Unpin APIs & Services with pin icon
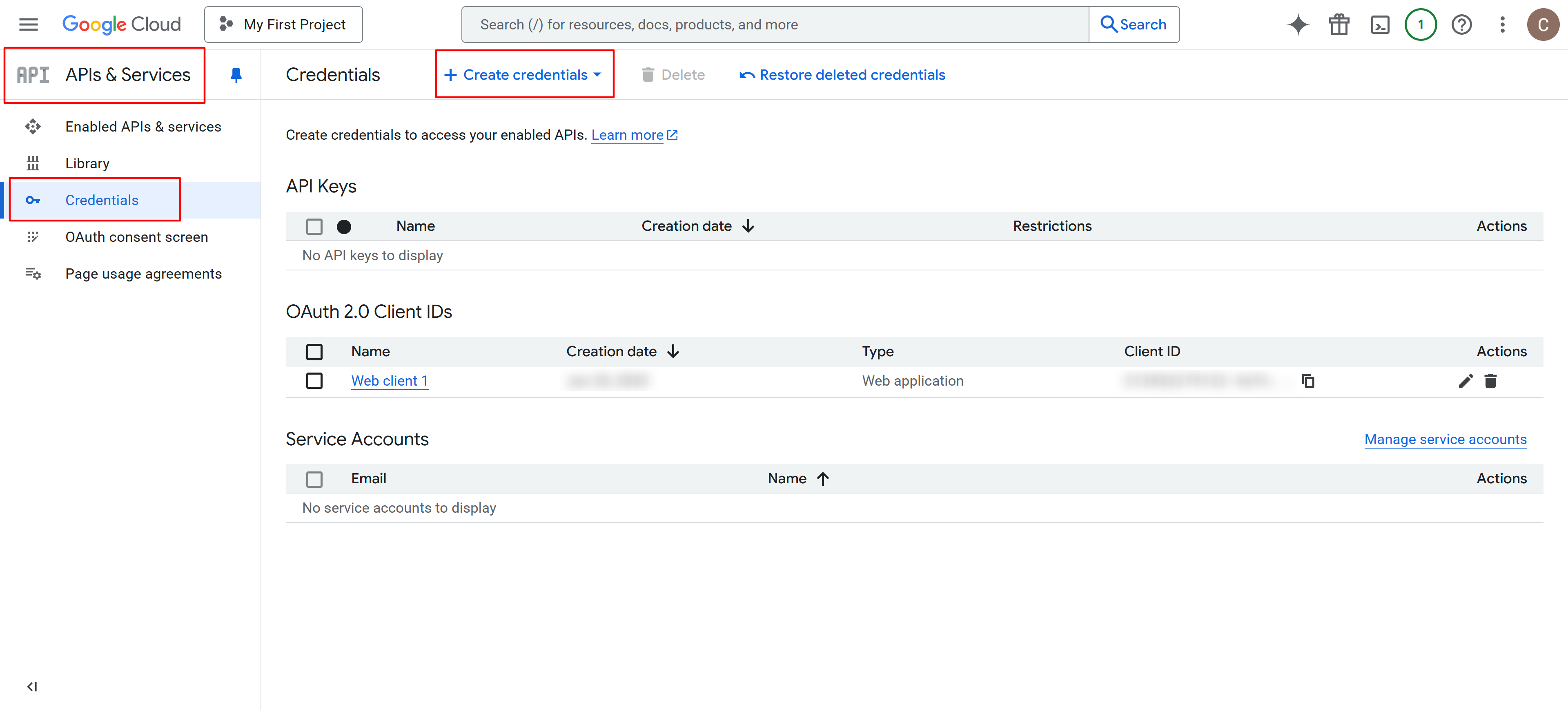Screen dimensions: 1568x710 [x=236, y=75]
